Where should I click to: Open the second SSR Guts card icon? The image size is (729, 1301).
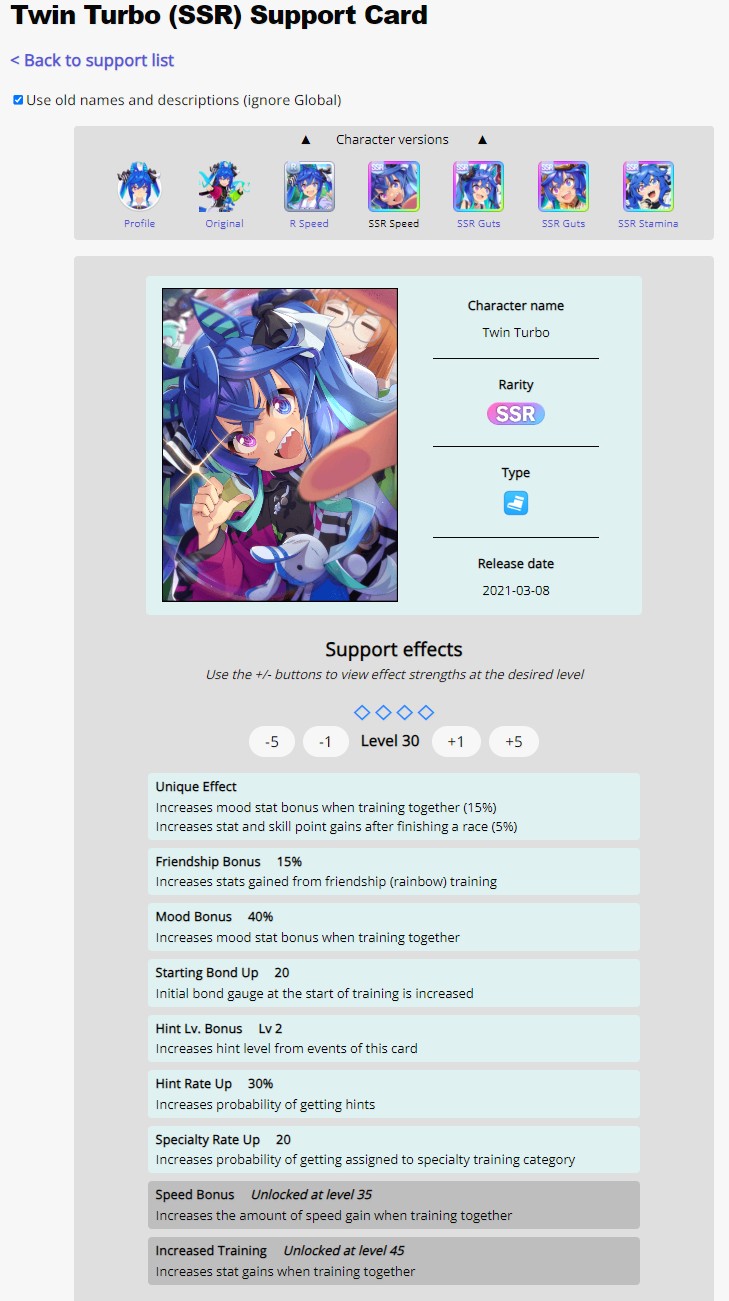(563, 187)
